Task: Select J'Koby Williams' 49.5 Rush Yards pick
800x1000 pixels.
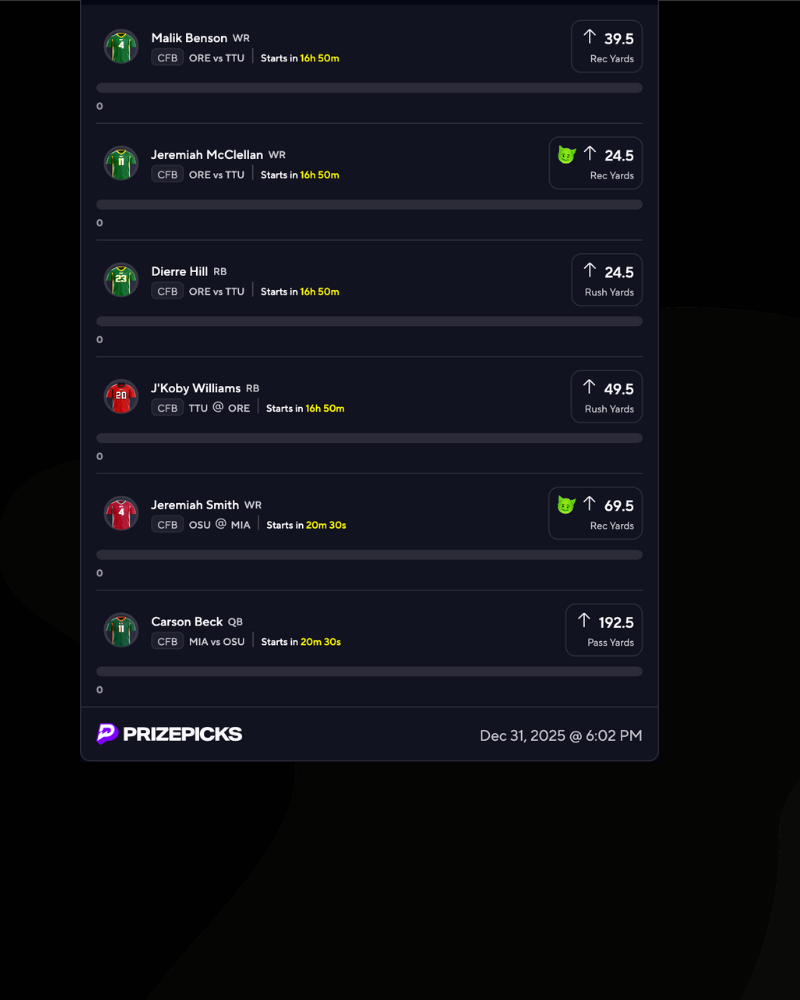Action: pos(607,397)
